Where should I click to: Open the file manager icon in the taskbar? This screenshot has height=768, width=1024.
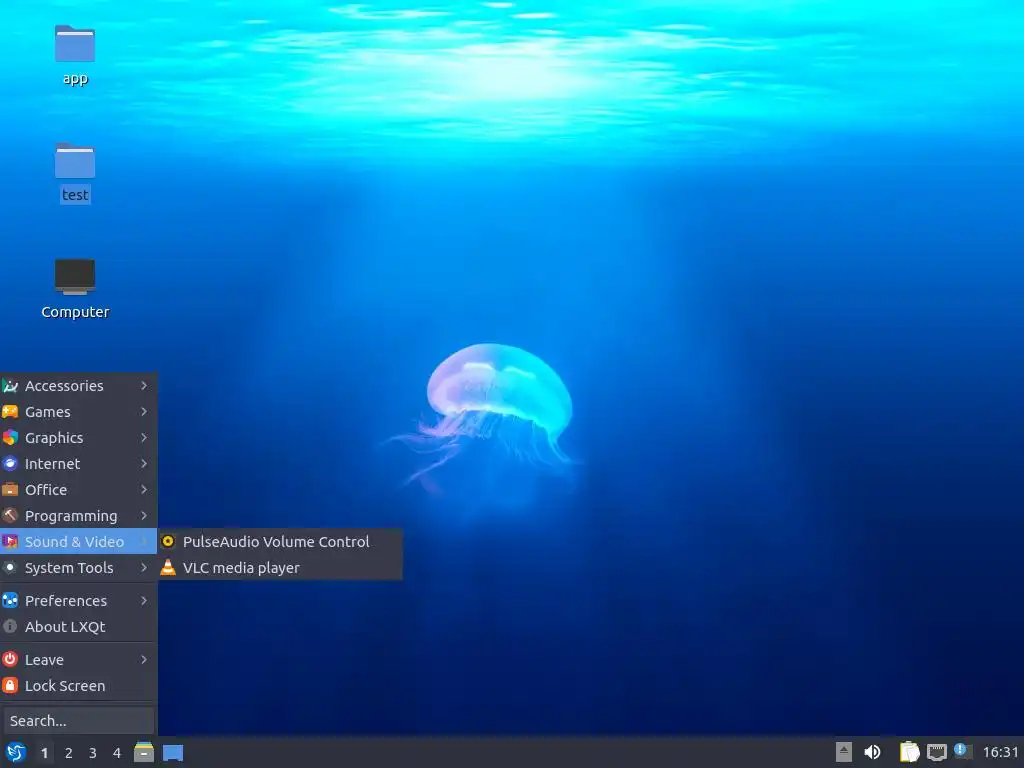[x=144, y=752]
